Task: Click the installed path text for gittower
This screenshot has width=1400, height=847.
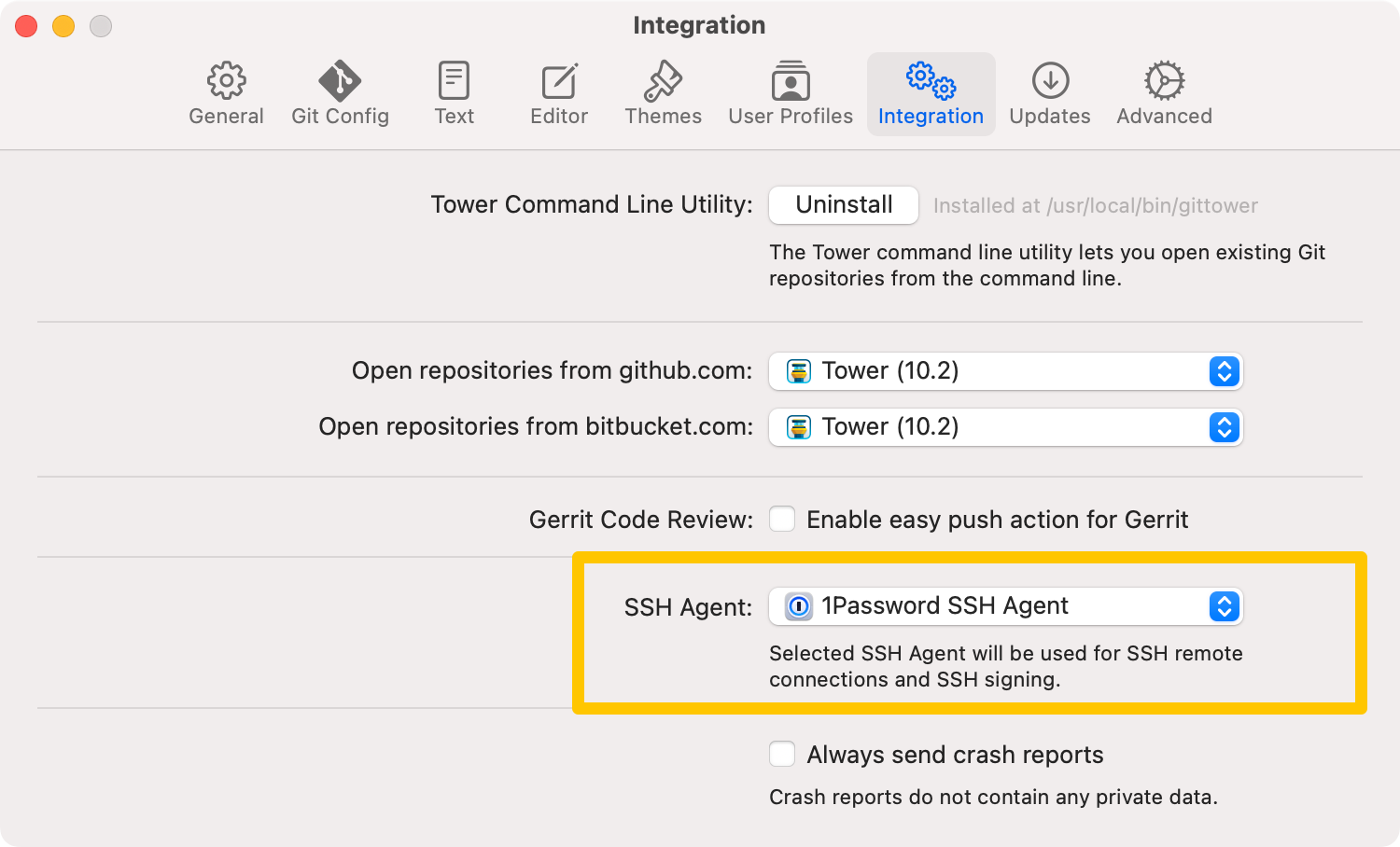Action: click(1094, 205)
